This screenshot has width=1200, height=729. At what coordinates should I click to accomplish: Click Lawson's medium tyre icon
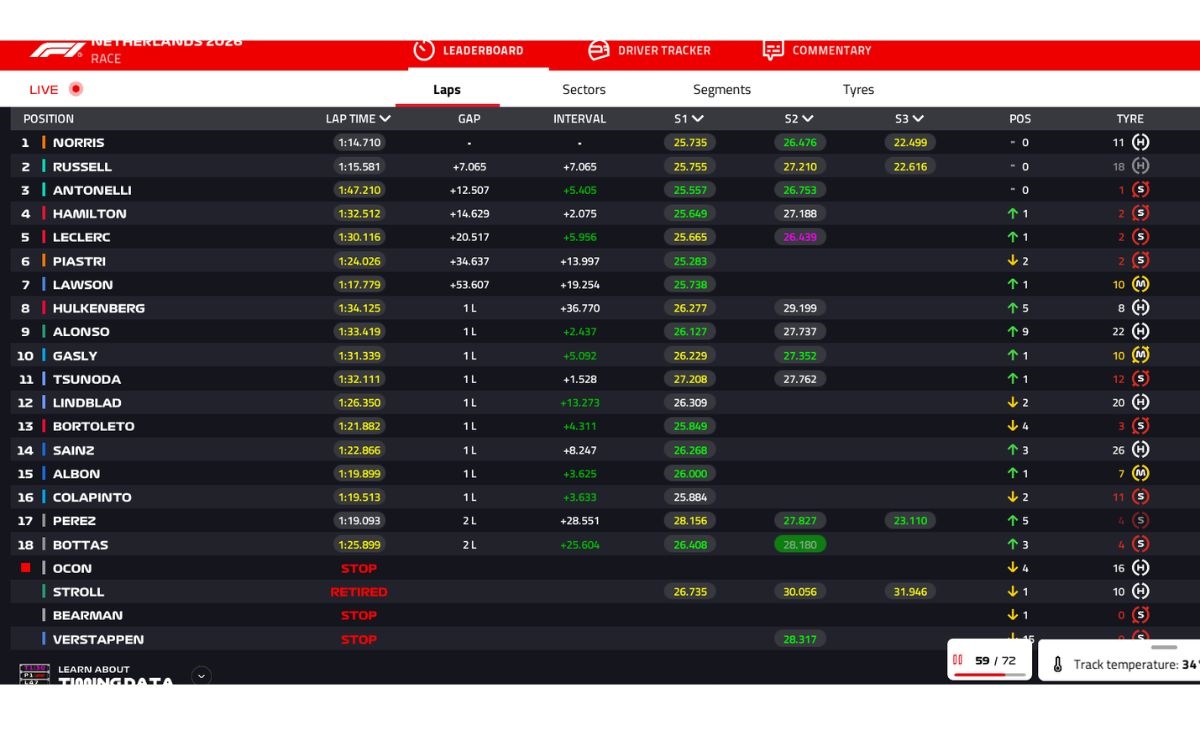click(x=1140, y=285)
